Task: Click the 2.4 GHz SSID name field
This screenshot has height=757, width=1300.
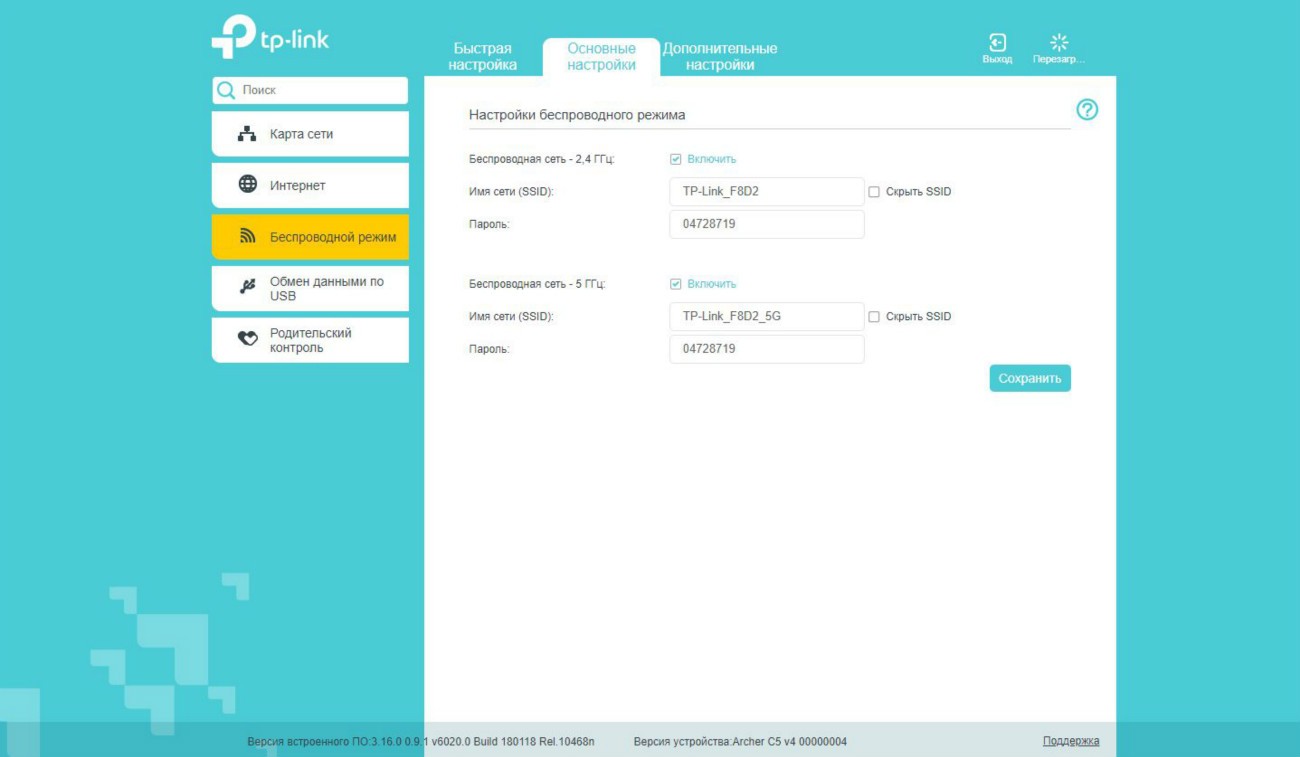Action: coord(766,192)
